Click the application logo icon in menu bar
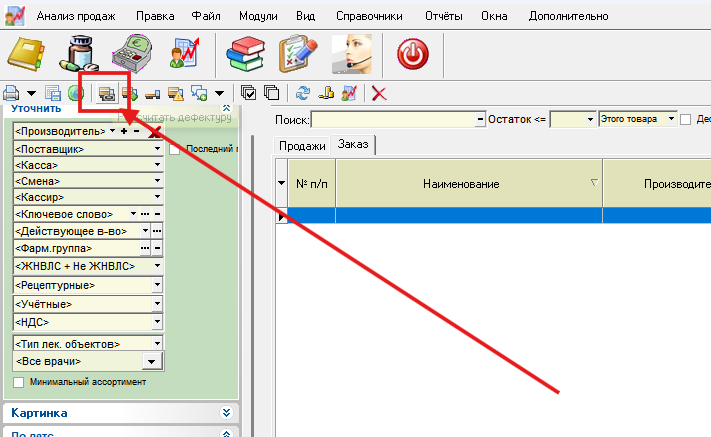Viewport: 711px width, 437px height. (x=15, y=16)
